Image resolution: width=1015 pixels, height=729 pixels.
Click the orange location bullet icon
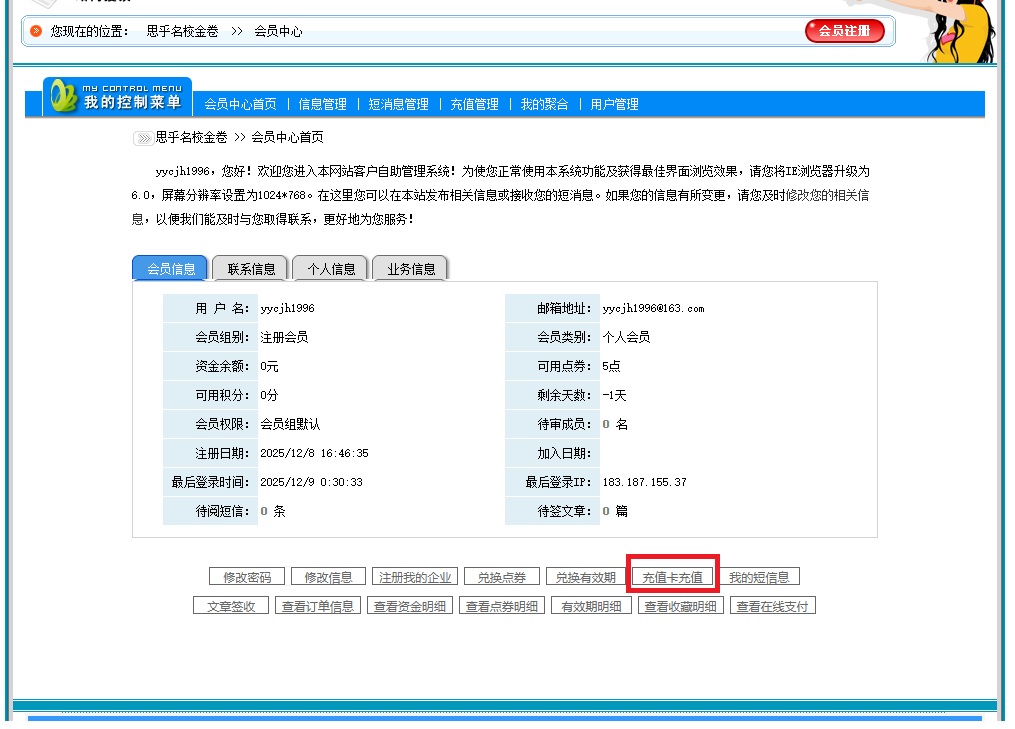coord(37,31)
